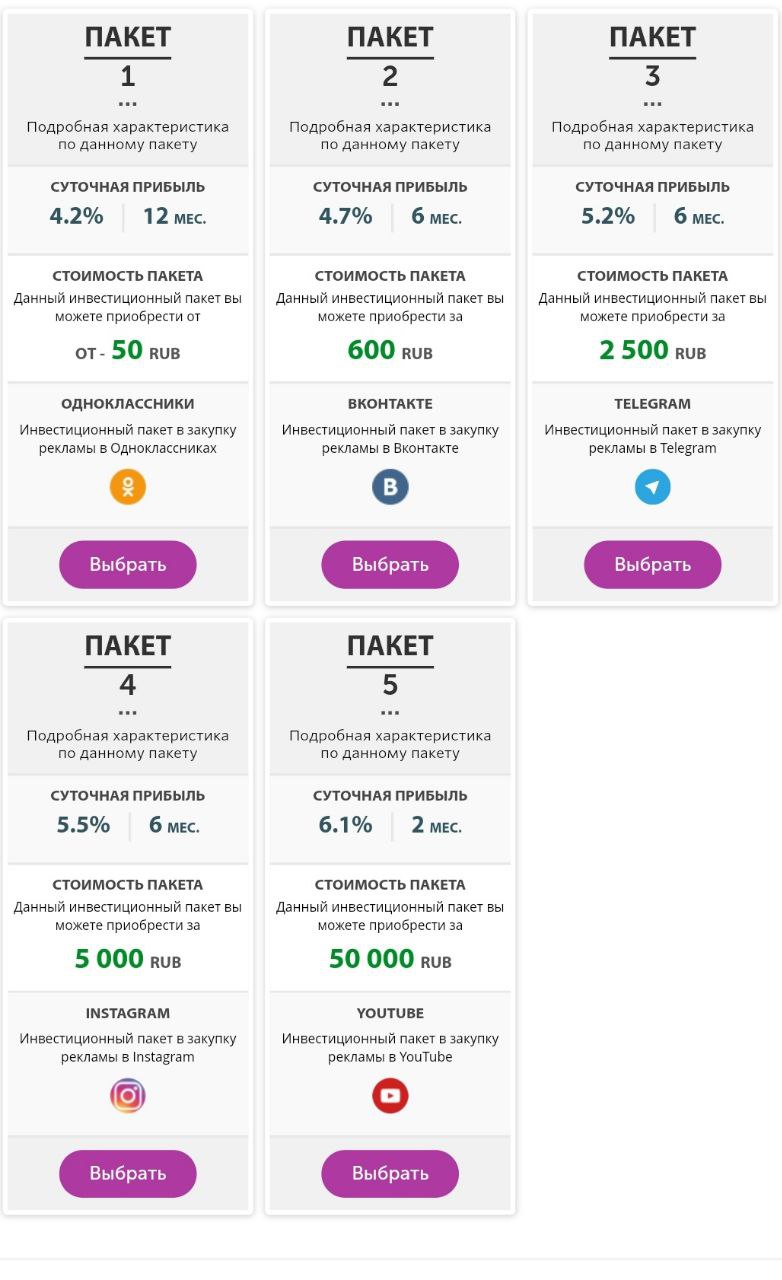
Task: Choose Пакет 1 with Выбрать button
Action: pyautogui.click(x=128, y=564)
